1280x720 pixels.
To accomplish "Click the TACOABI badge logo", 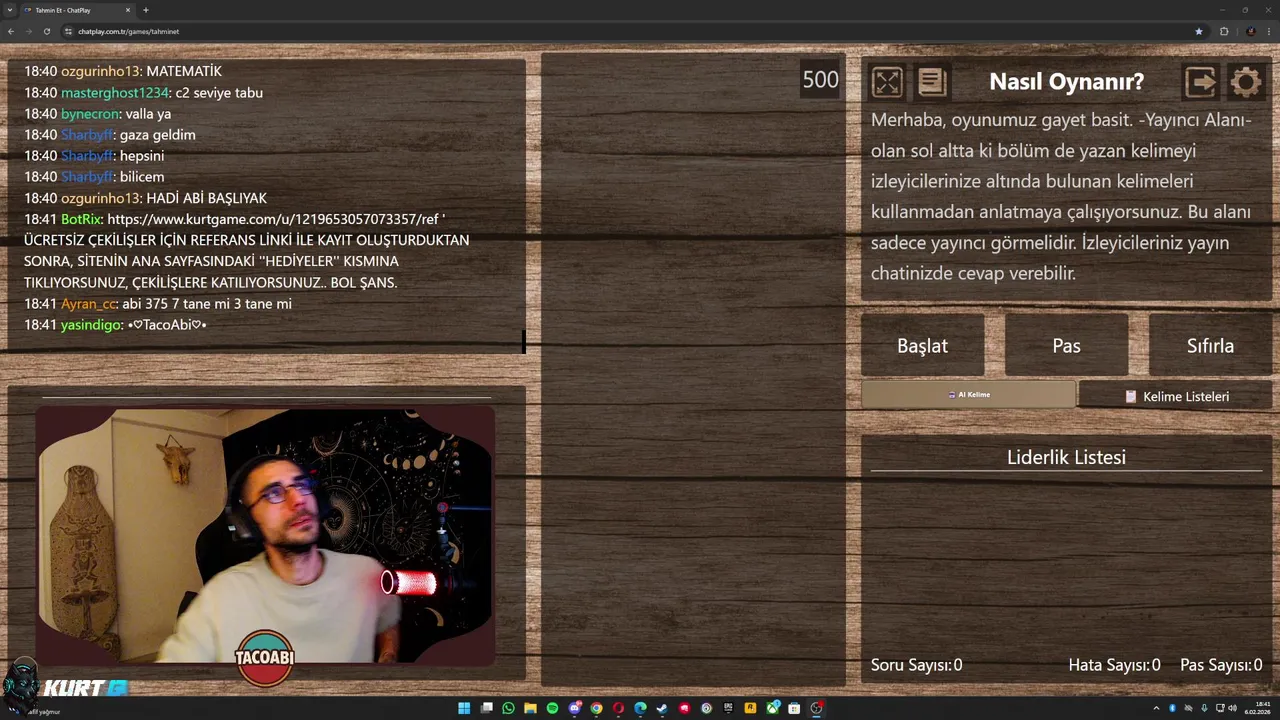I will click(265, 657).
